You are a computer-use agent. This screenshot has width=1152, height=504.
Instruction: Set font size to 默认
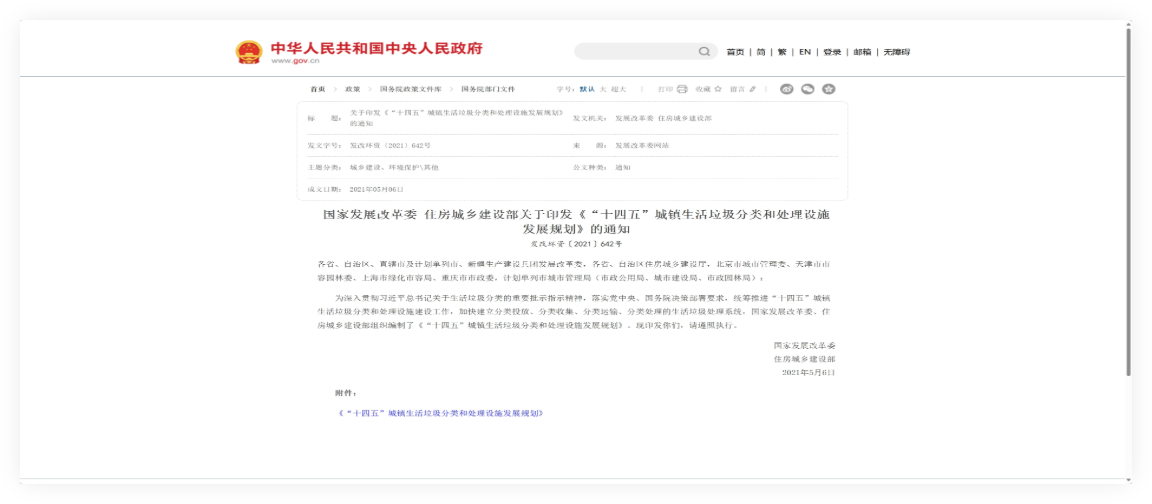point(587,89)
